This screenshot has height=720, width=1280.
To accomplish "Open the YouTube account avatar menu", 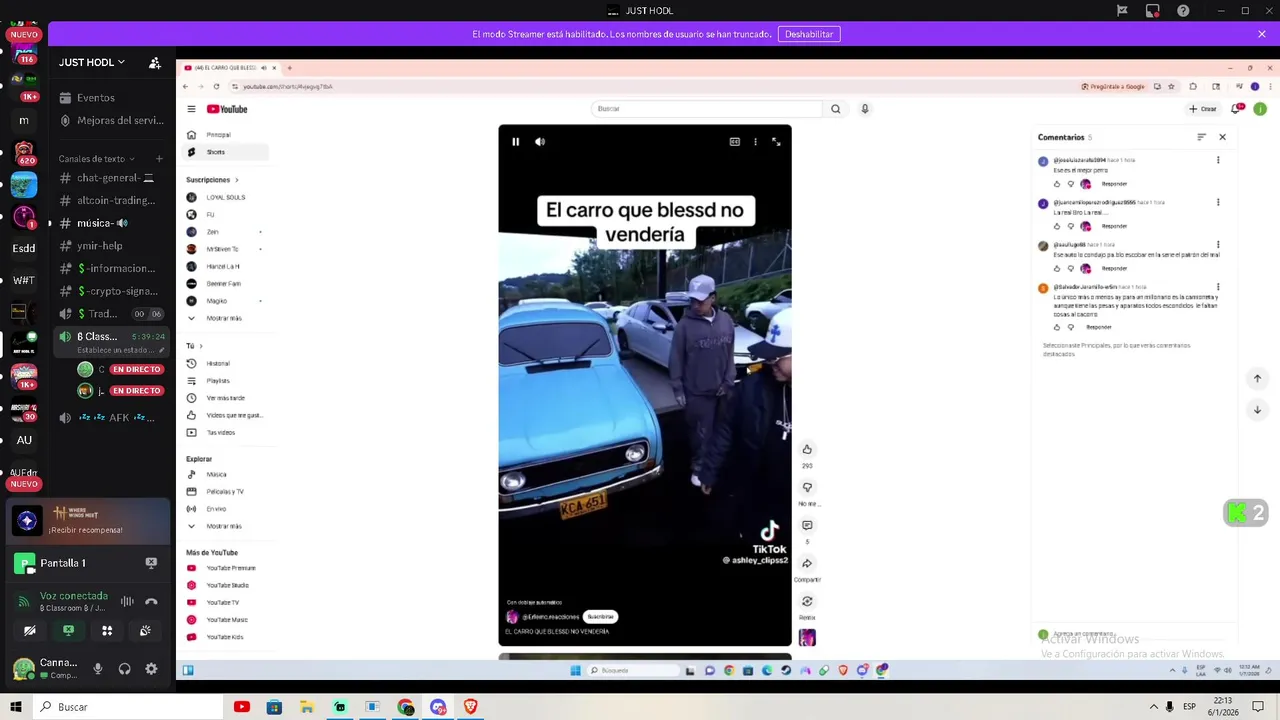I will (x=1260, y=109).
